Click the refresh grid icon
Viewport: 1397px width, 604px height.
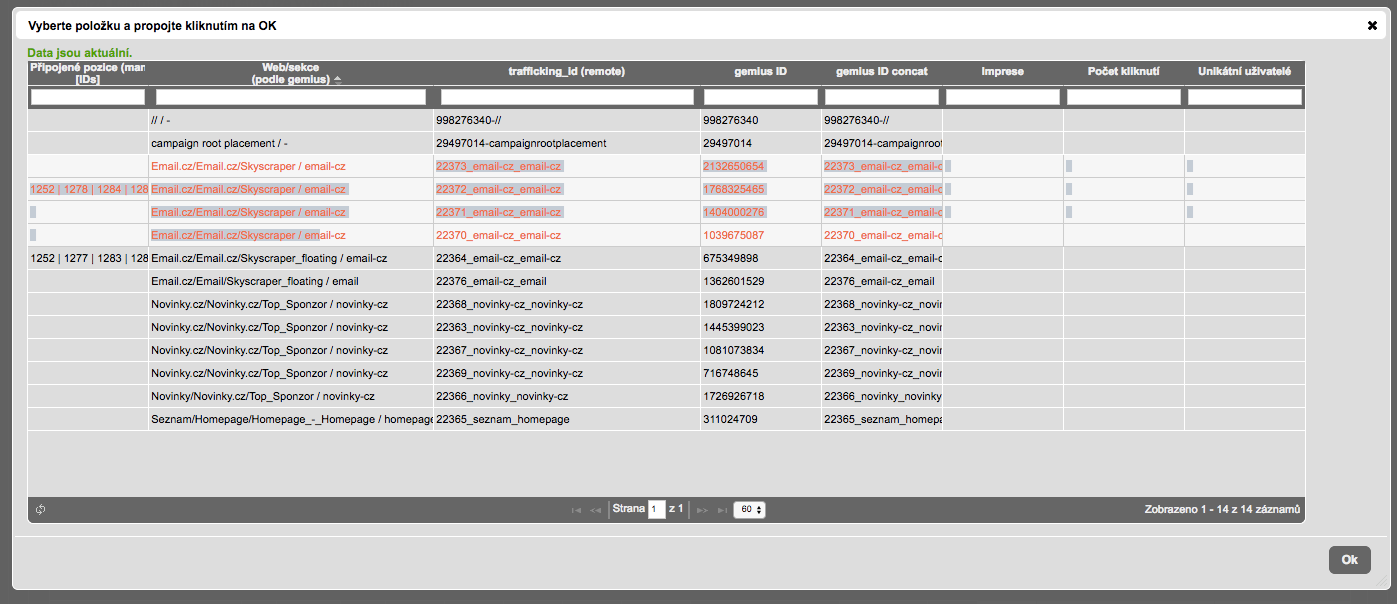[41, 510]
